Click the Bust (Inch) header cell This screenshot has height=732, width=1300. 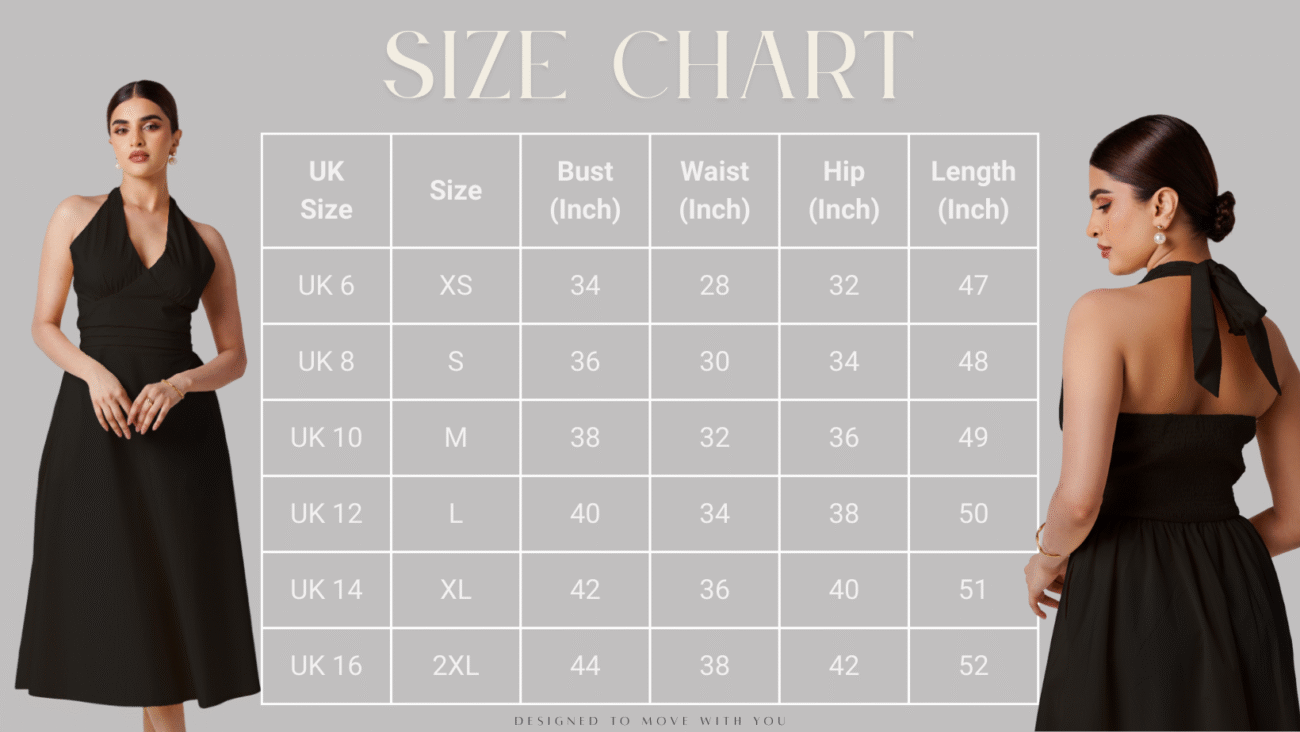coord(585,190)
